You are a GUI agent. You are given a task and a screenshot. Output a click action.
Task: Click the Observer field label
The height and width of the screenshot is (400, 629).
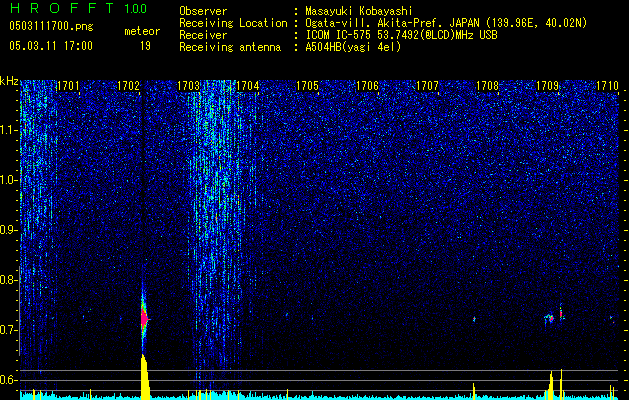point(203,11)
